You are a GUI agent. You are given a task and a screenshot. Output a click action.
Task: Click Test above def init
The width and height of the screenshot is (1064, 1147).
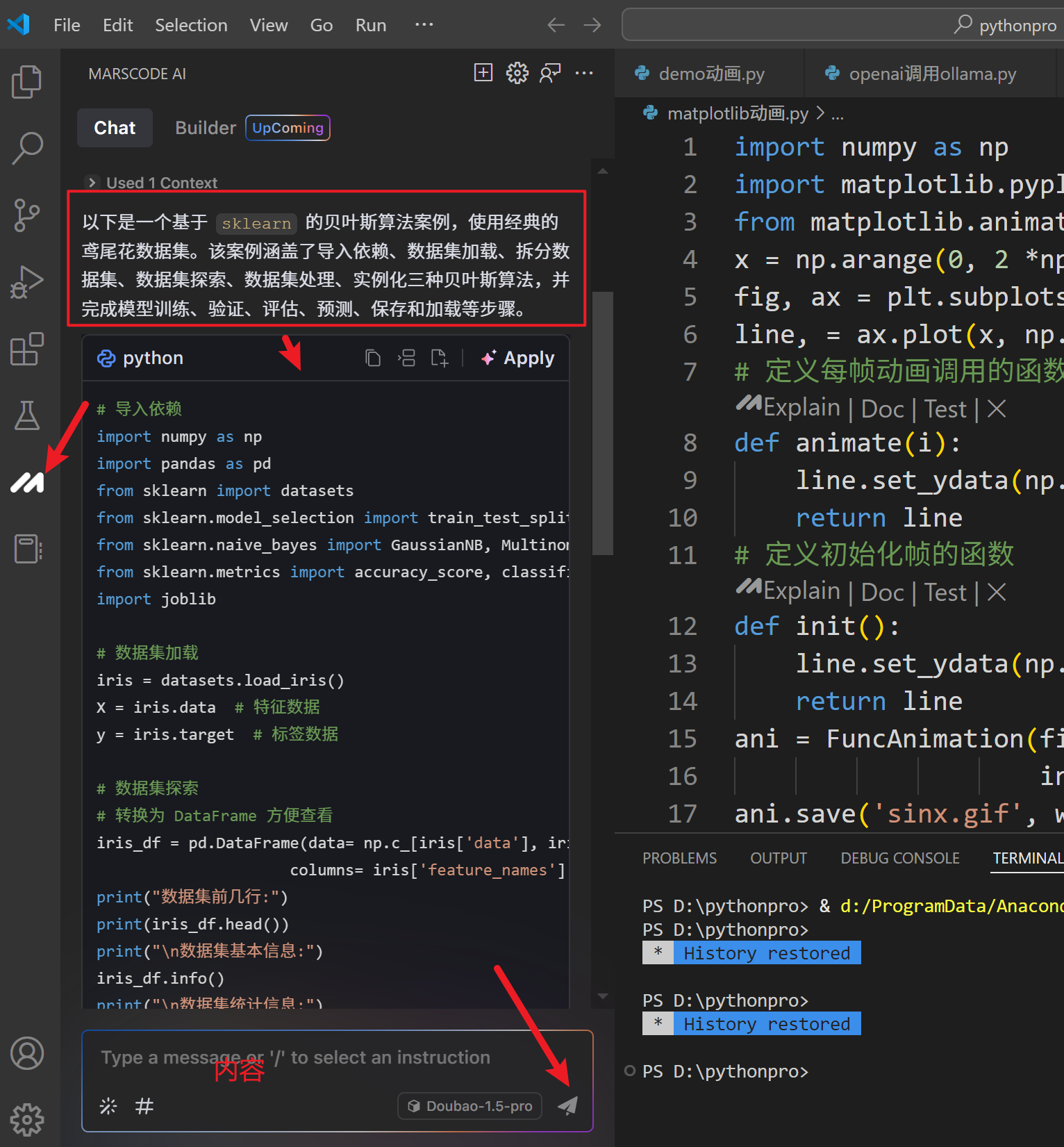pos(945,592)
